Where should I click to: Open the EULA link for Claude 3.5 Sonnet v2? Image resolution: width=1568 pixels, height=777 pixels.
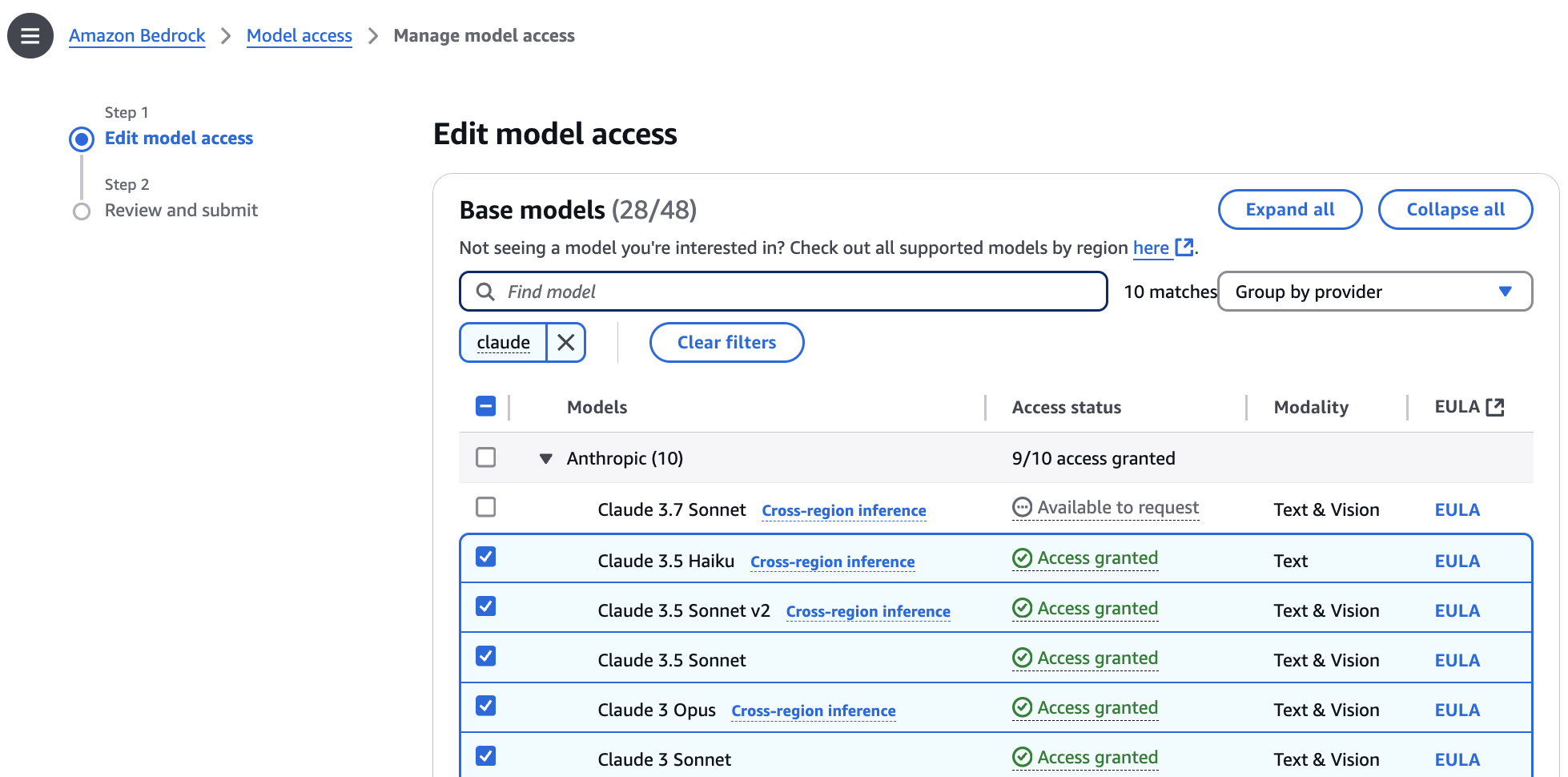point(1457,611)
